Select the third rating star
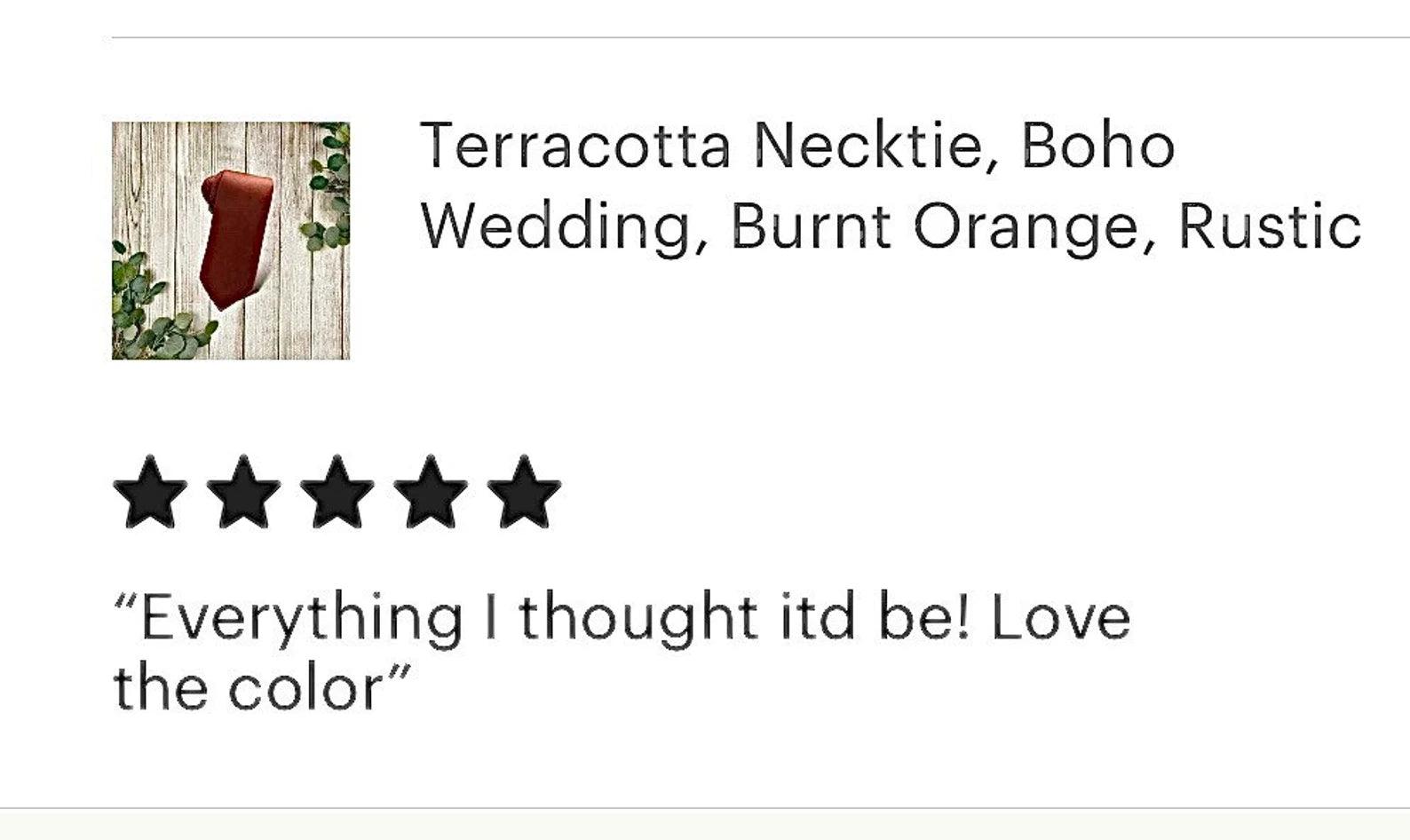The width and height of the screenshot is (1410, 840). tap(337, 493)
